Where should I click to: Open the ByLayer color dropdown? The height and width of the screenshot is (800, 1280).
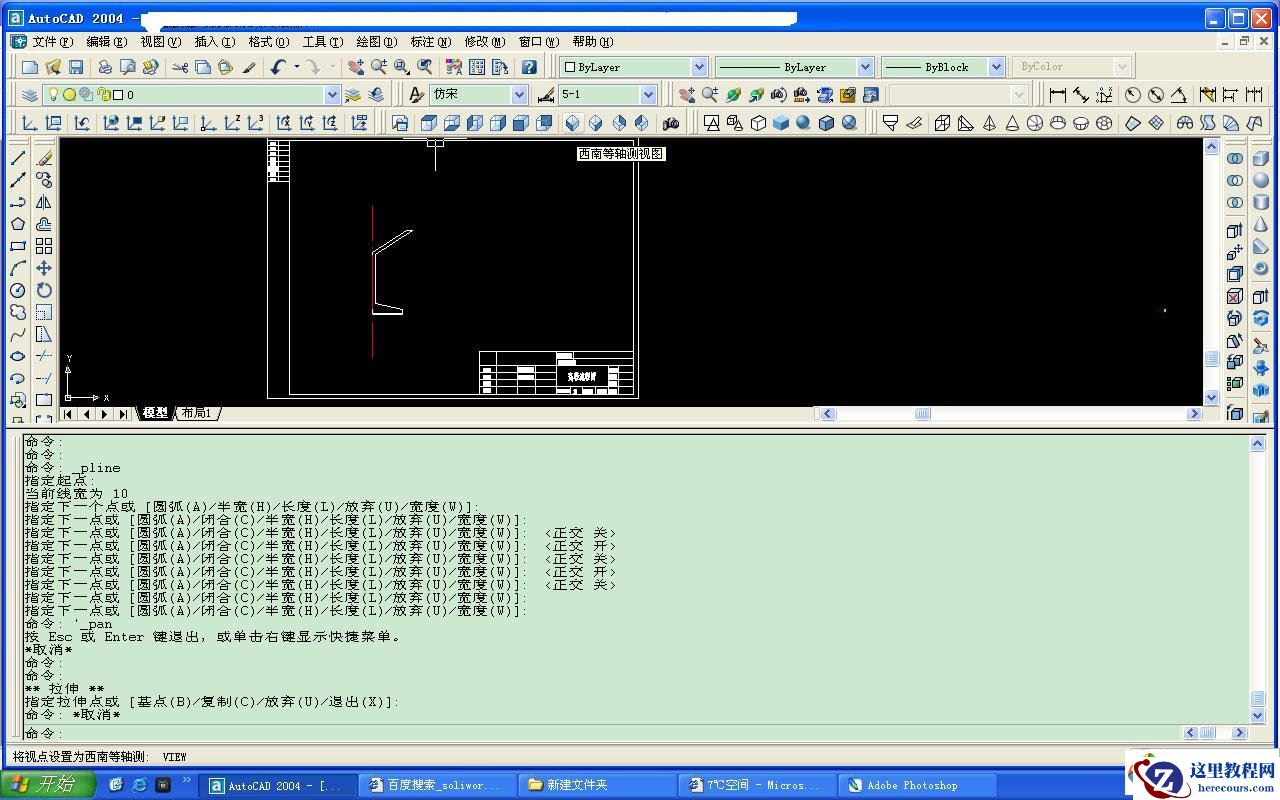pos(699,67)
